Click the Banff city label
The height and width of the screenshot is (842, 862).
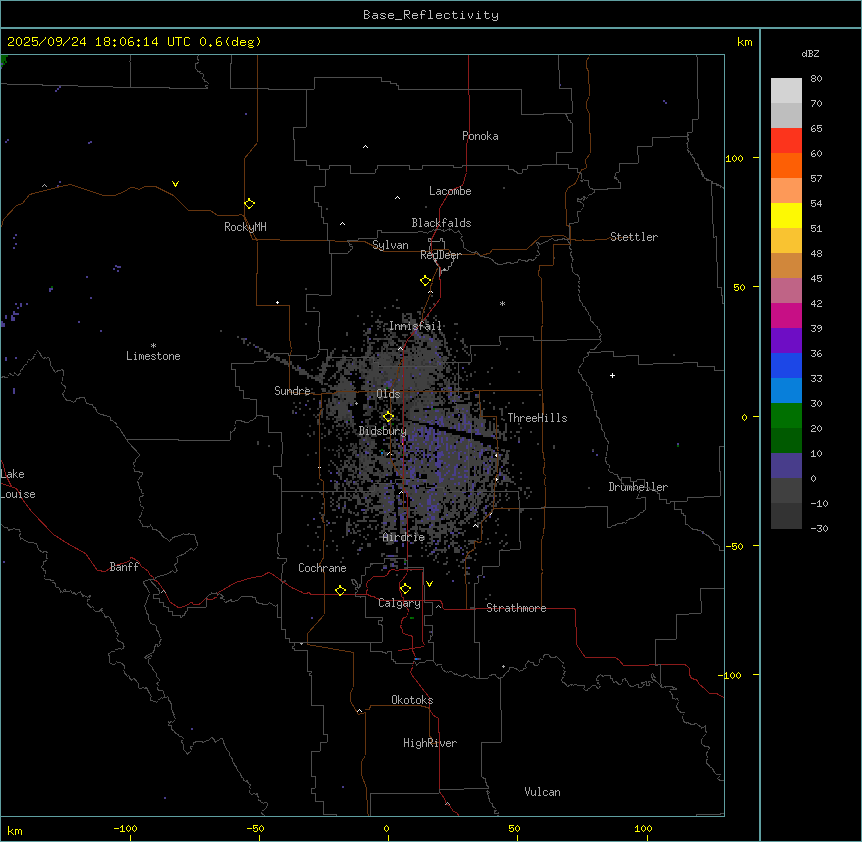124,567
